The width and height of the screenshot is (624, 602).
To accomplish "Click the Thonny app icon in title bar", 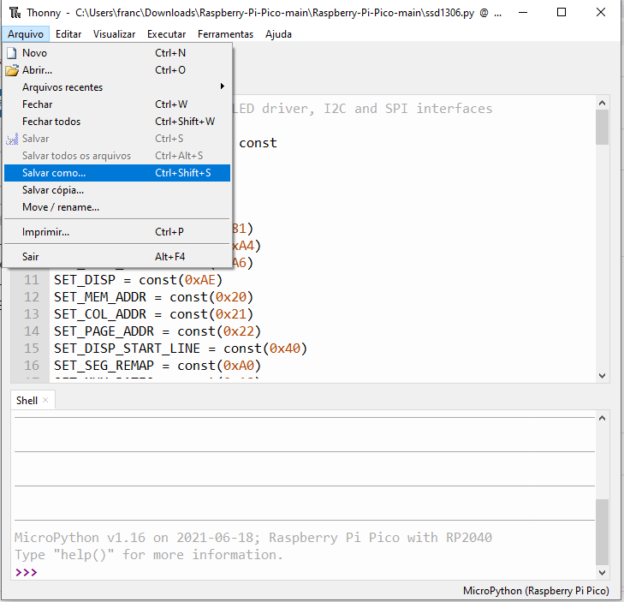I will click(x=15, y=13).
